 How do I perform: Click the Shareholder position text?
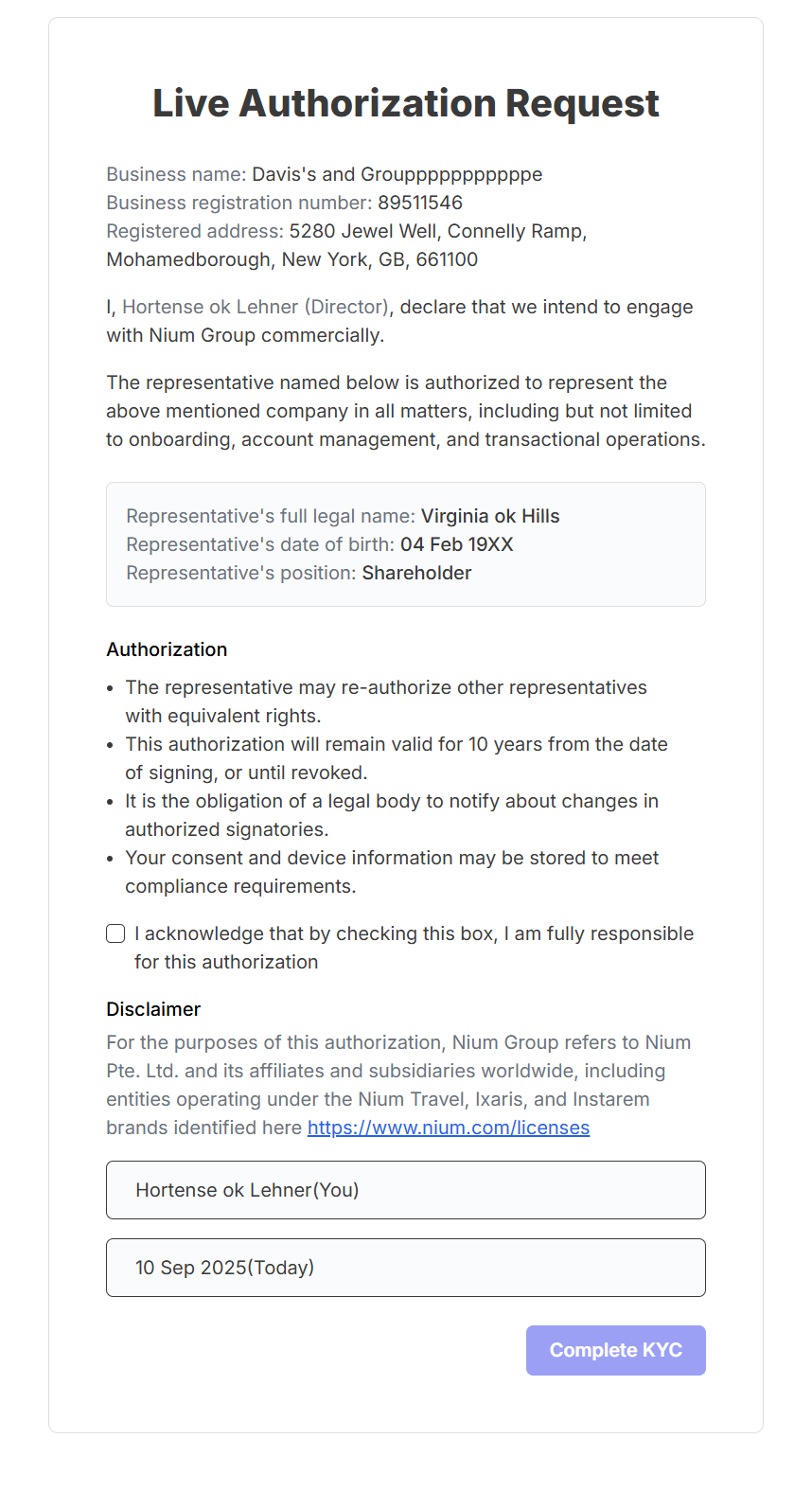[416, 573]
